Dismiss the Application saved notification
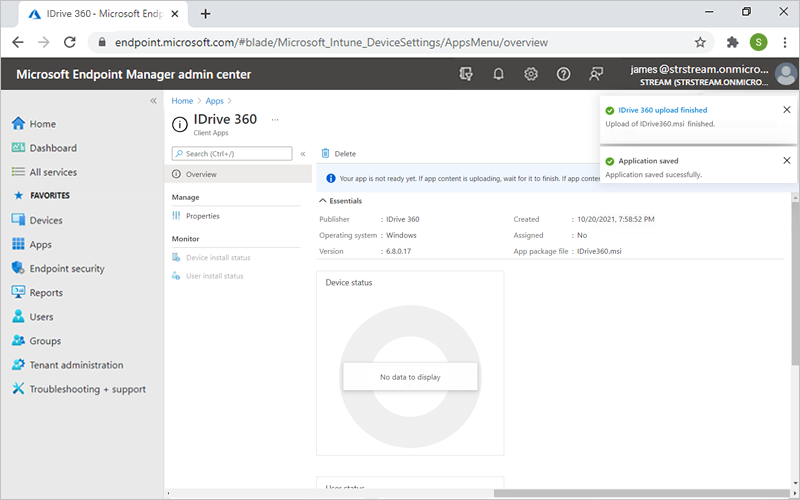The image size is (800, 500). 786,160
